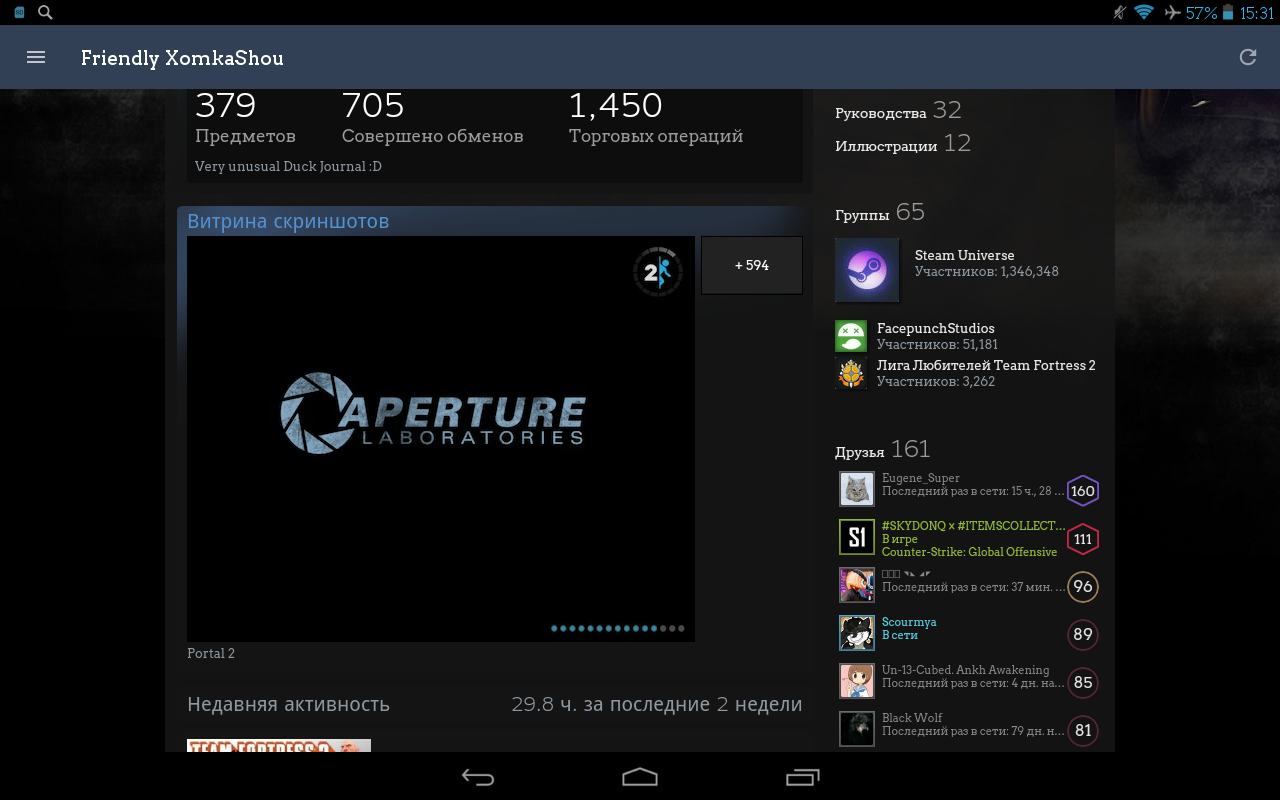
Task: Tap level 89 badge beside Scourmya
Action: pyautogui.click(x=1083, y=635)
